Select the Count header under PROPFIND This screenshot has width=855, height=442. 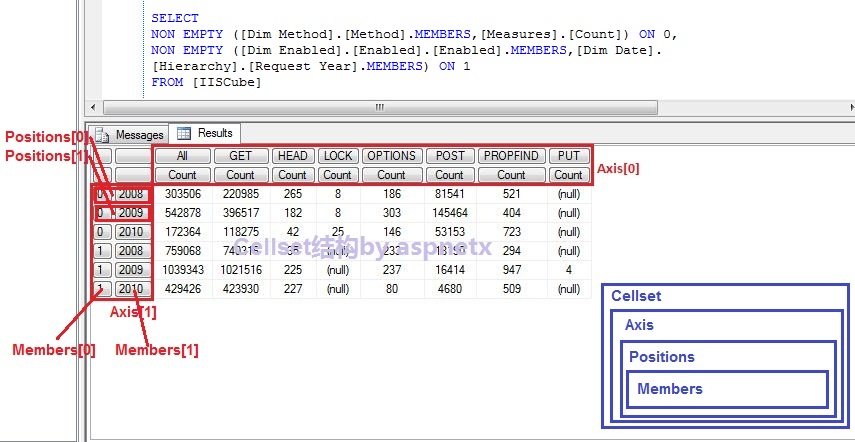pos(511,175)
